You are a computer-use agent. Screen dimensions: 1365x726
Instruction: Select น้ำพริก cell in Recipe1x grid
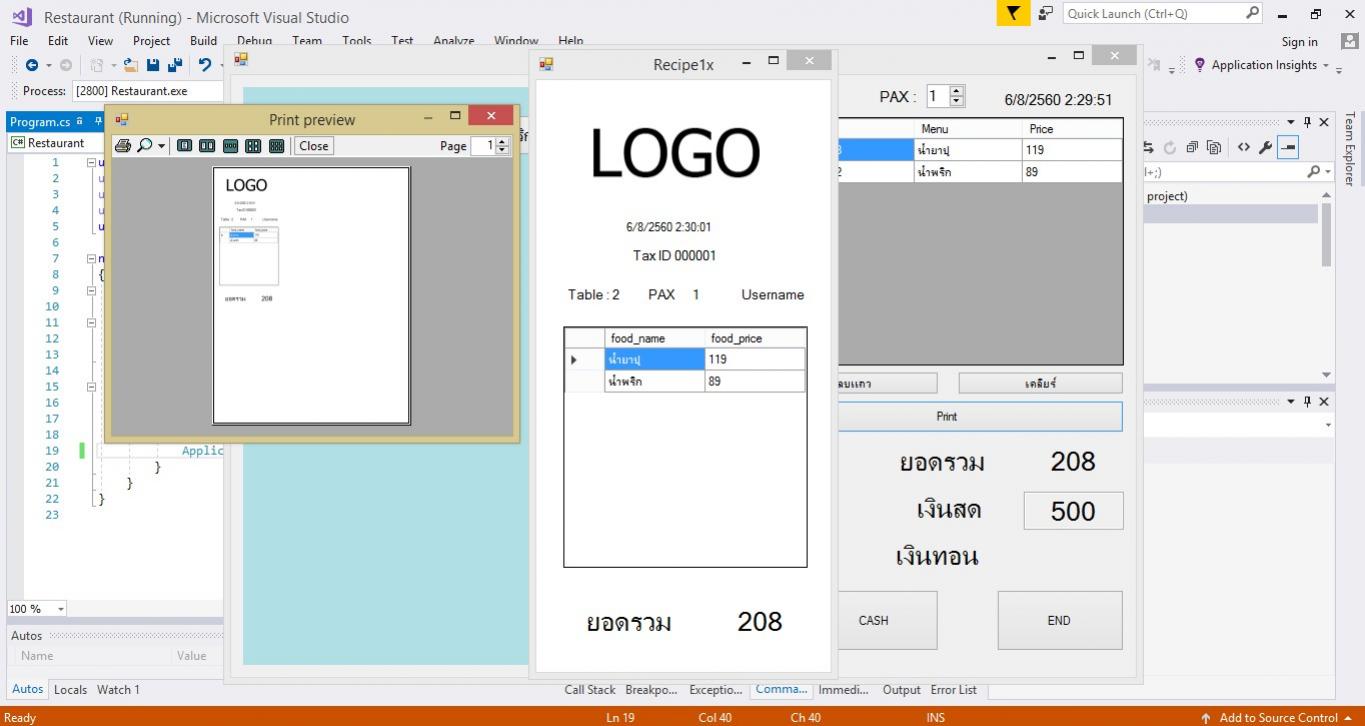(x=655, y=381)
